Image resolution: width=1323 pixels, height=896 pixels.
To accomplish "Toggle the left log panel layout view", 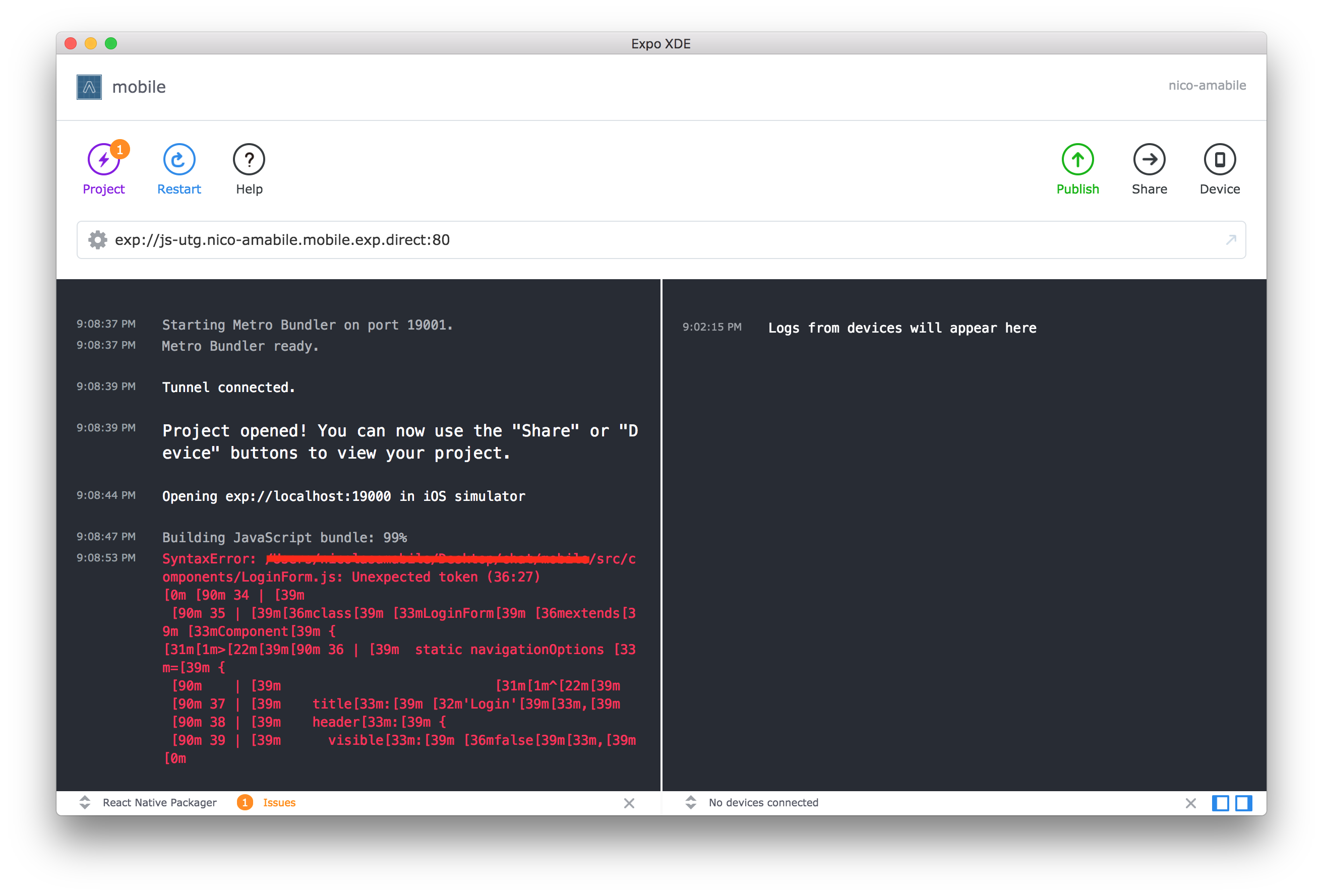I will [x=1221, y=803].
